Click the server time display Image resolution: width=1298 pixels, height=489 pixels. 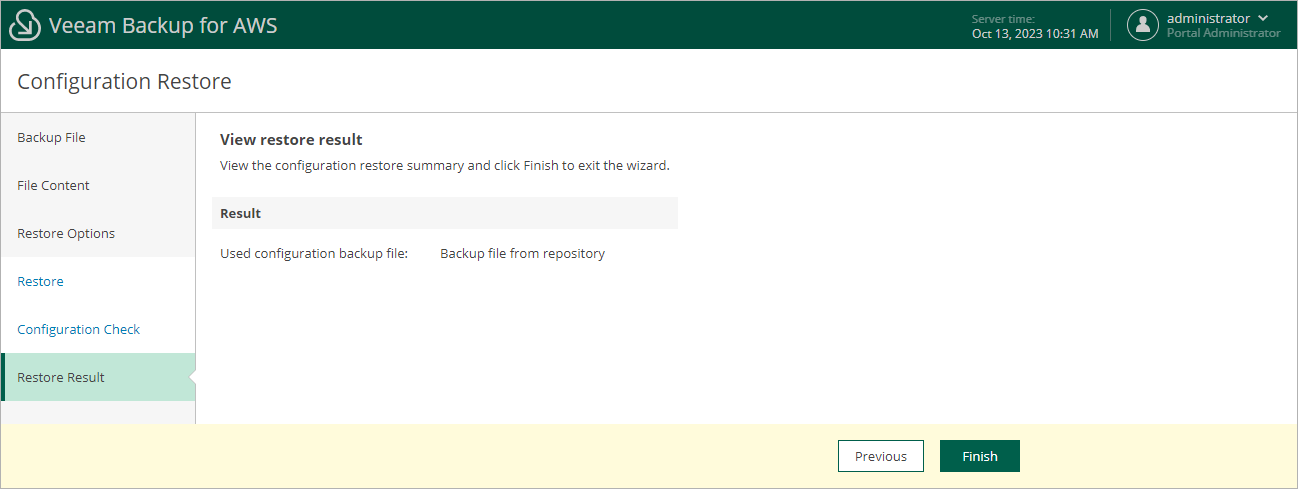(1034, 27)
